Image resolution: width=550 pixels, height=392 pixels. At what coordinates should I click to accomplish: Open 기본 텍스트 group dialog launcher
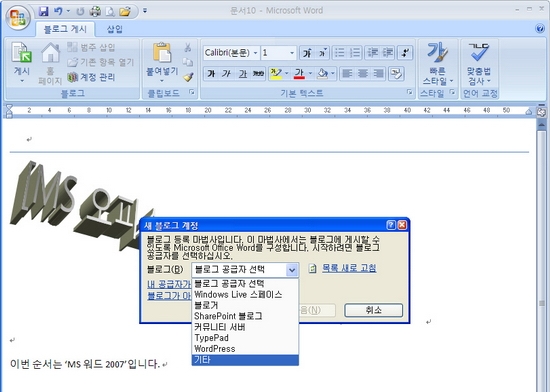tap(409, 92)
